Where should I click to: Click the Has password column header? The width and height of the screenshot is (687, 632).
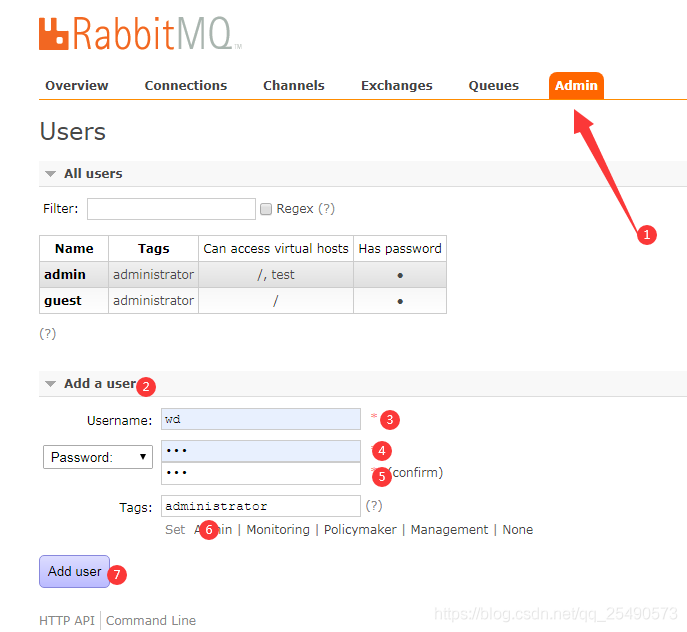[400, 249]
